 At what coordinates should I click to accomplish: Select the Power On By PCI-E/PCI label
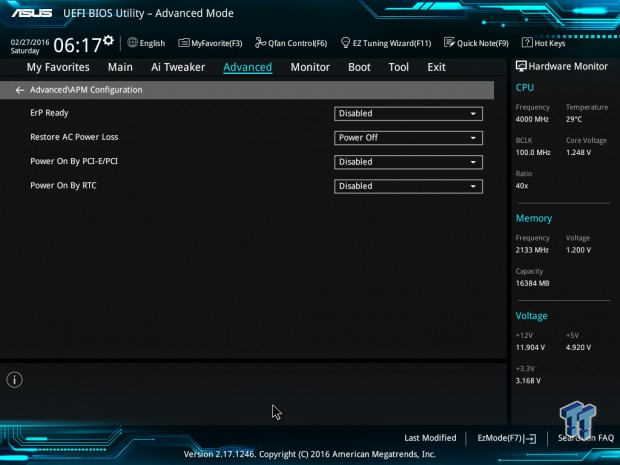tap(74, 161)
